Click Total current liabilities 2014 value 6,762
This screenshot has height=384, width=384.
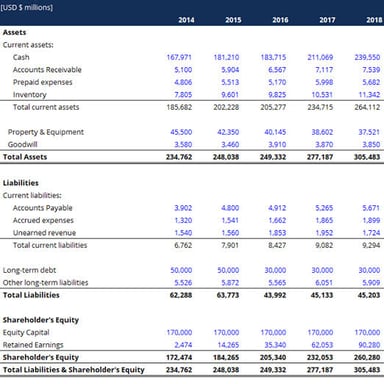[183, 245]
